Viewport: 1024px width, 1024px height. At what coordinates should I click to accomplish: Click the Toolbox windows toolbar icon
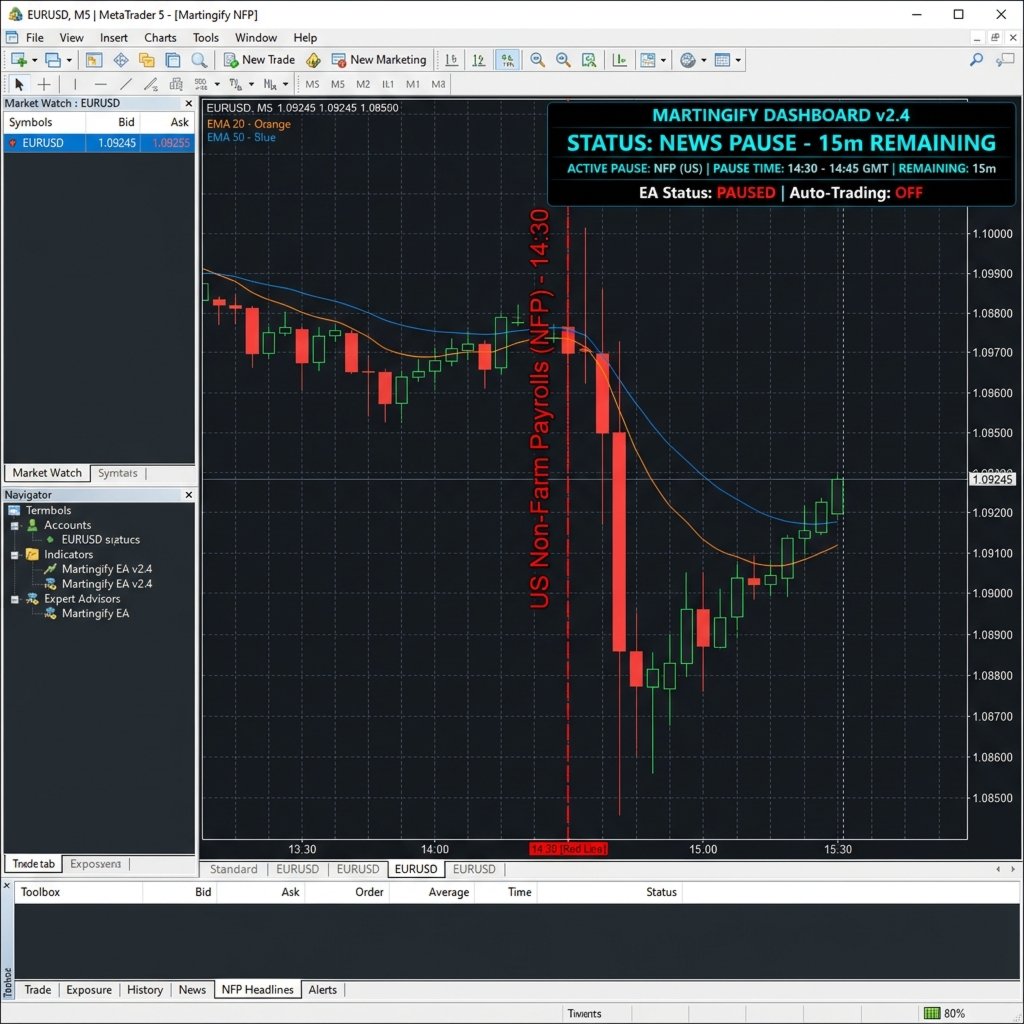click(x=172, y=60)
